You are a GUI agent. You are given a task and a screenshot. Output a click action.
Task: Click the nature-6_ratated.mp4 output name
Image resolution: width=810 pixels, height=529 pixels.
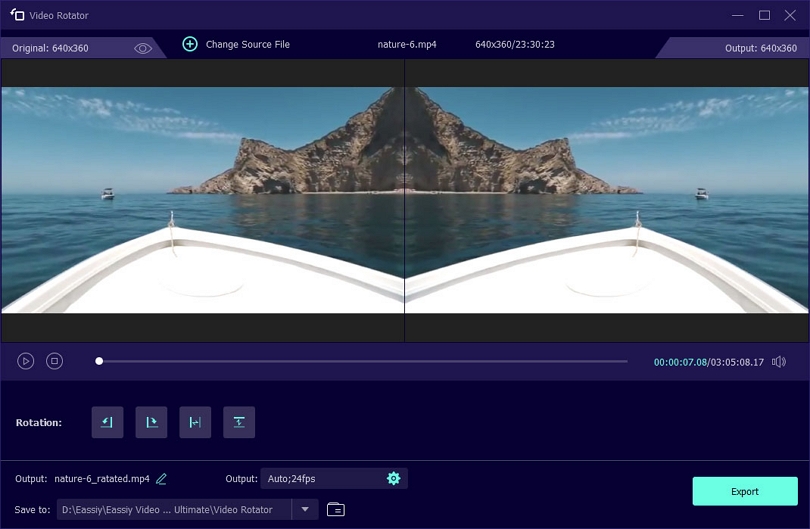[x=102, y=479]
